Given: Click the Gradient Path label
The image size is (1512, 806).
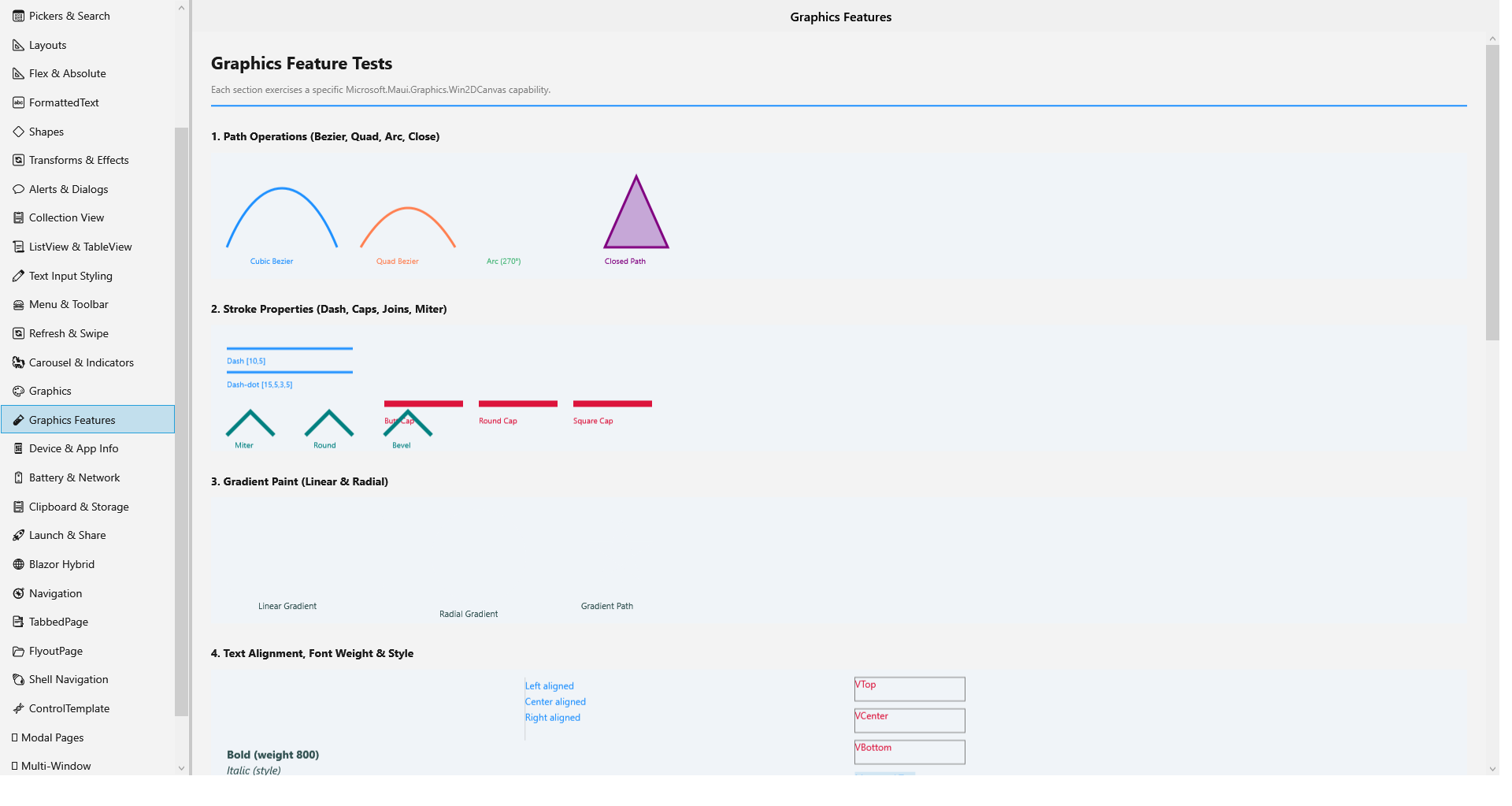Looking at the screenshot, I should (607, 606).
